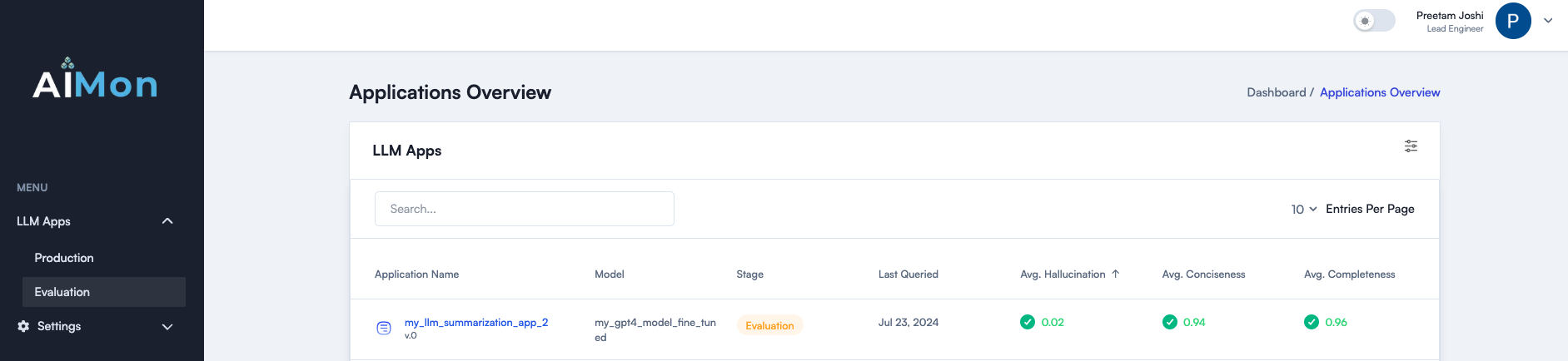Click the user avatar P icon
This screenshot has width=1568, height=361.
[x=1512, y=22]
